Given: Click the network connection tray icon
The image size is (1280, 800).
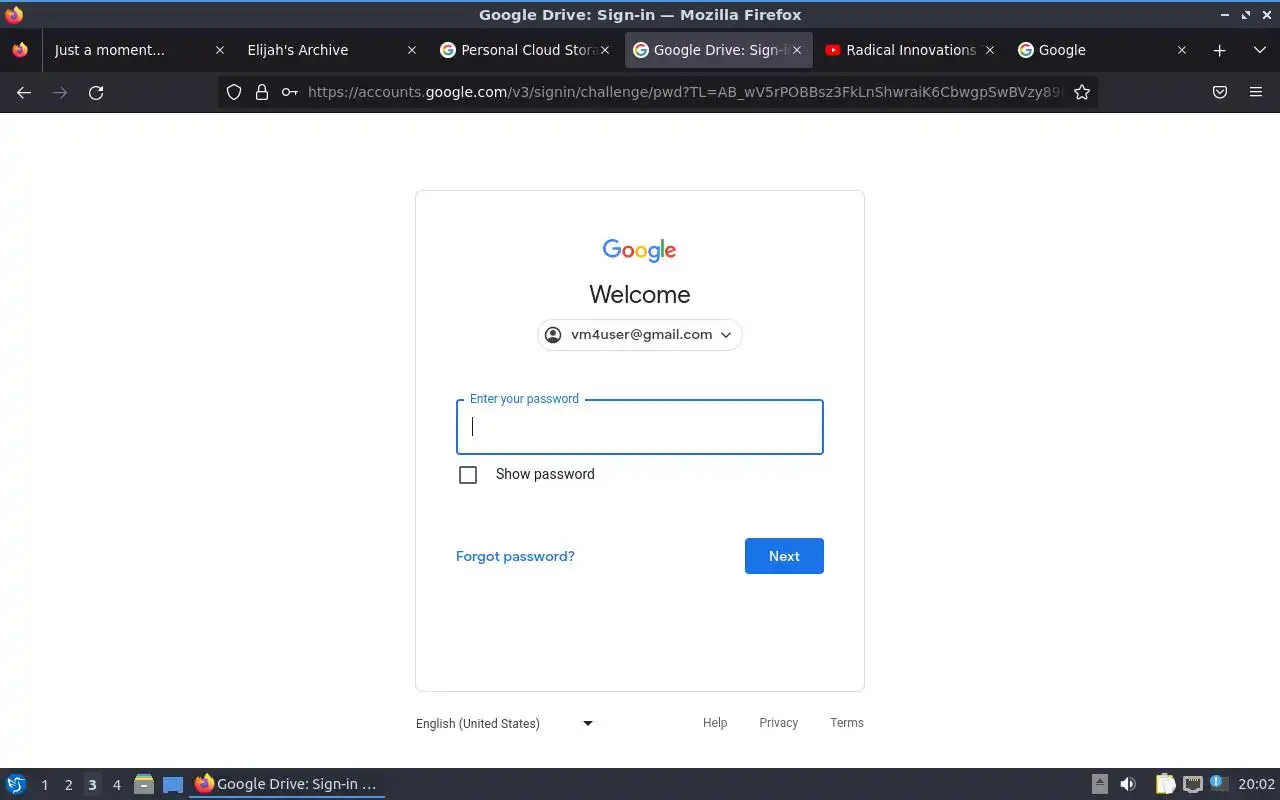Looking at the screenshot, I should (x=1192, y=784).
